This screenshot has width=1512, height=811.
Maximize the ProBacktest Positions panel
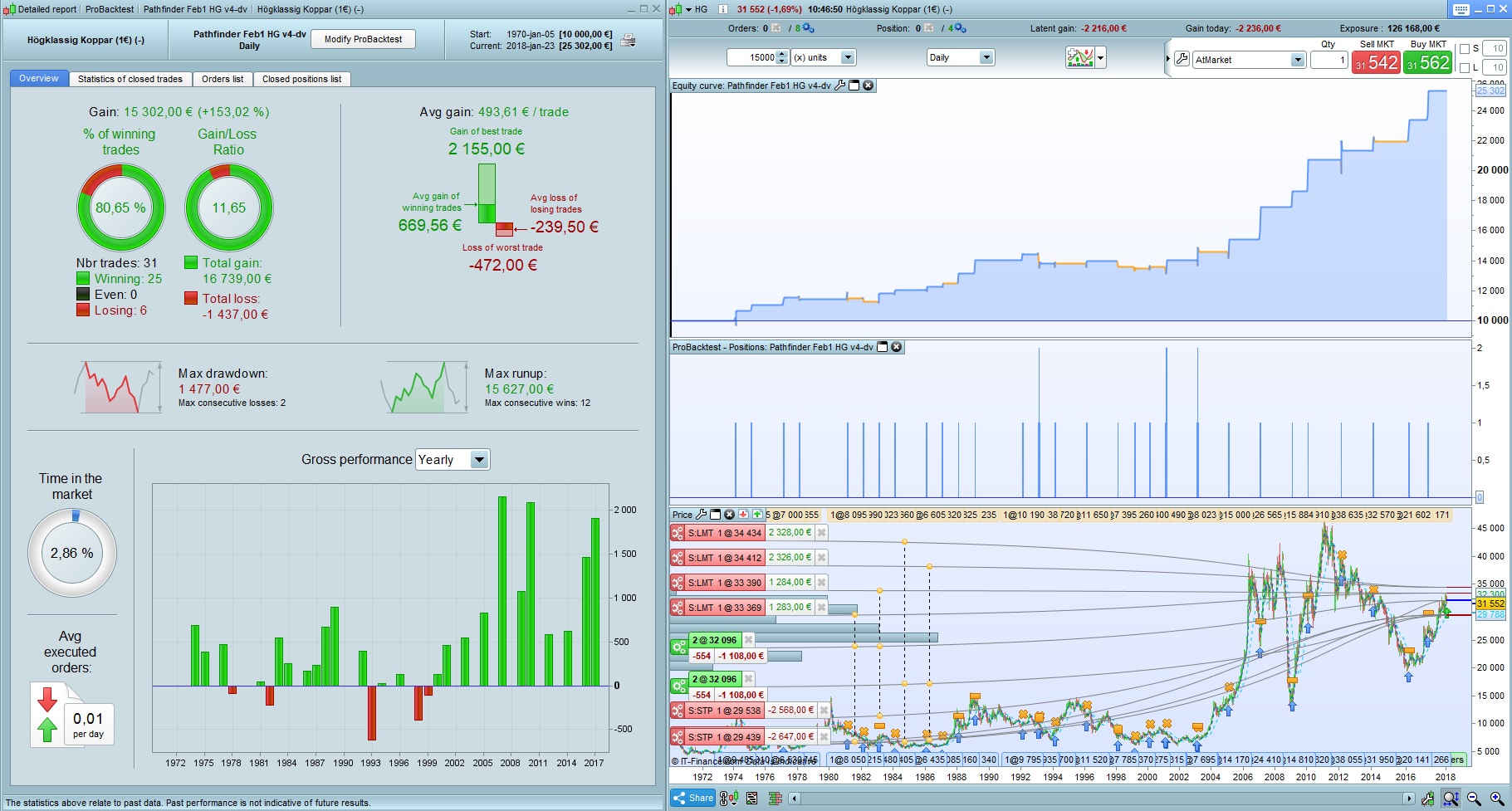coord(883,347)
